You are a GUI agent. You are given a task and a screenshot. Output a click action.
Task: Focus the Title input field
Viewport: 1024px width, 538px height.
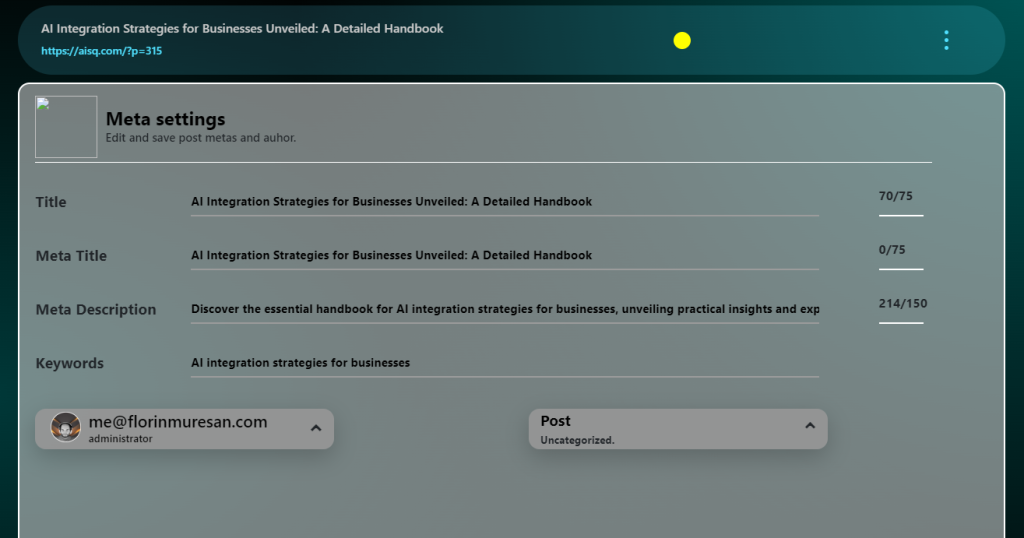[x=504, y=202]
